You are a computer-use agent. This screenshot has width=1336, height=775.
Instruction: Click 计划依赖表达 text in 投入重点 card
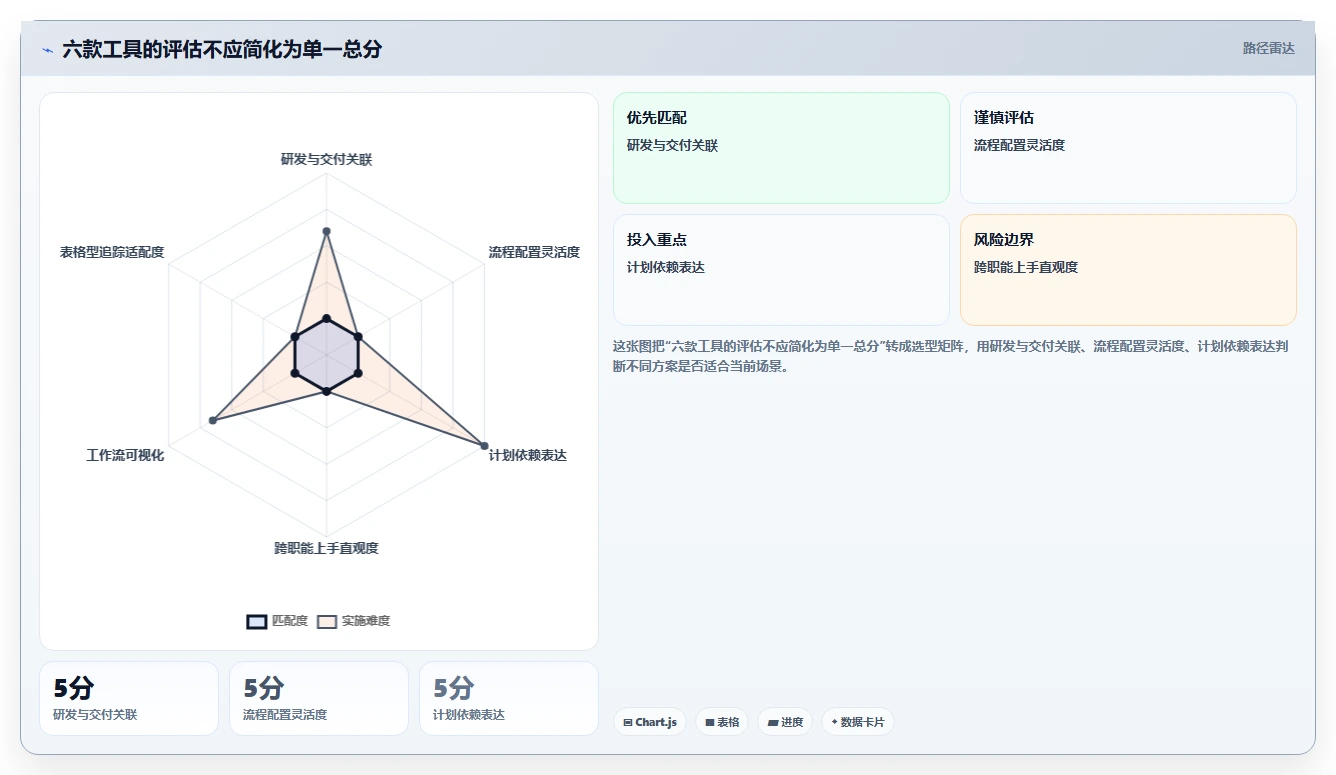pyautogui.click(x=666, y=267)
